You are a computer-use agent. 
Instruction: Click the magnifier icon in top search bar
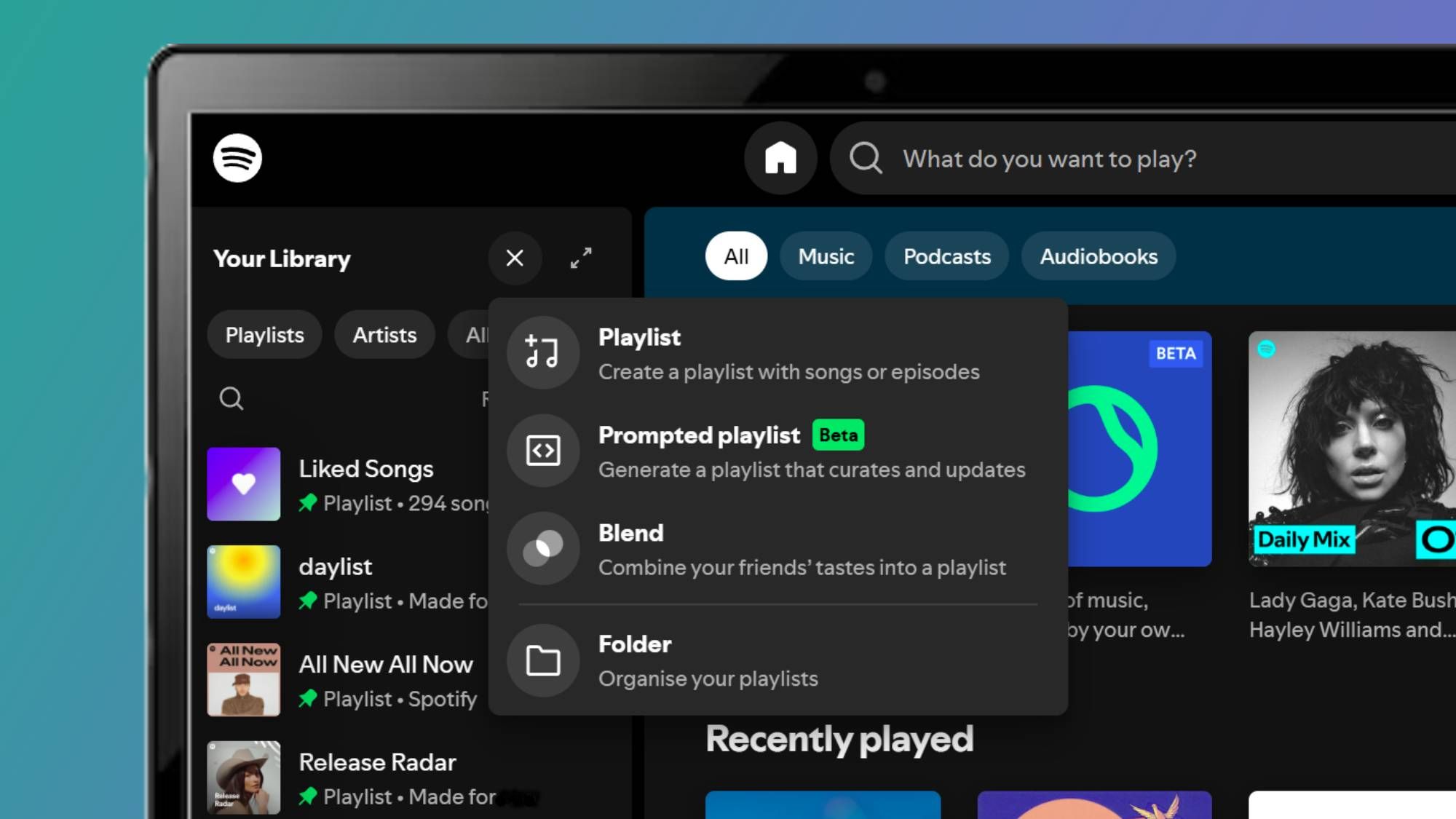pyautogui.click(x=866, y=158)
